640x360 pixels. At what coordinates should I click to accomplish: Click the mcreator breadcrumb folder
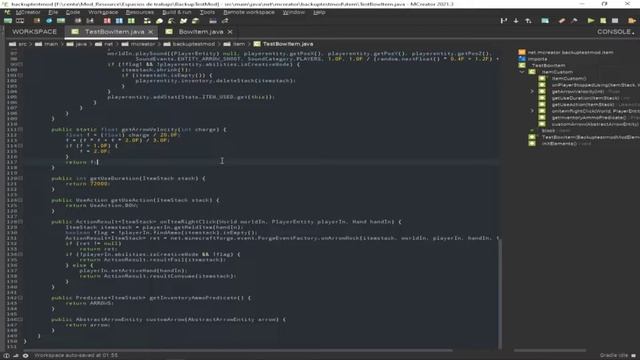click(x=138, y=44)
